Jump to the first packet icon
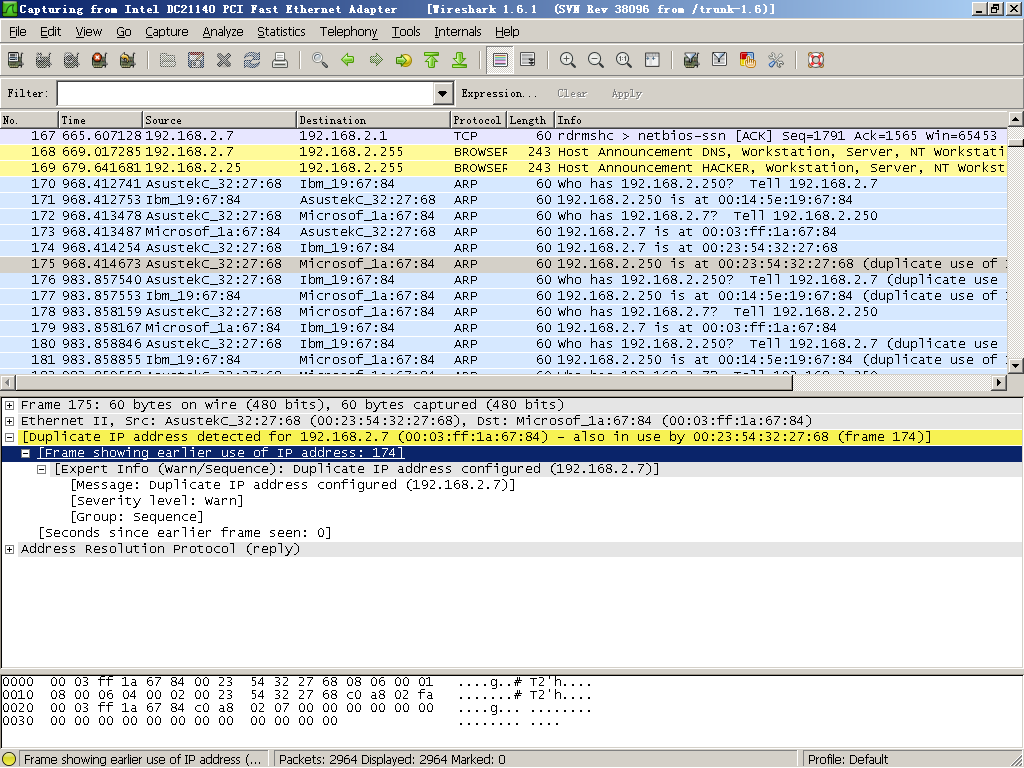Screen dimensions: 1024x768 coord(432,60)
